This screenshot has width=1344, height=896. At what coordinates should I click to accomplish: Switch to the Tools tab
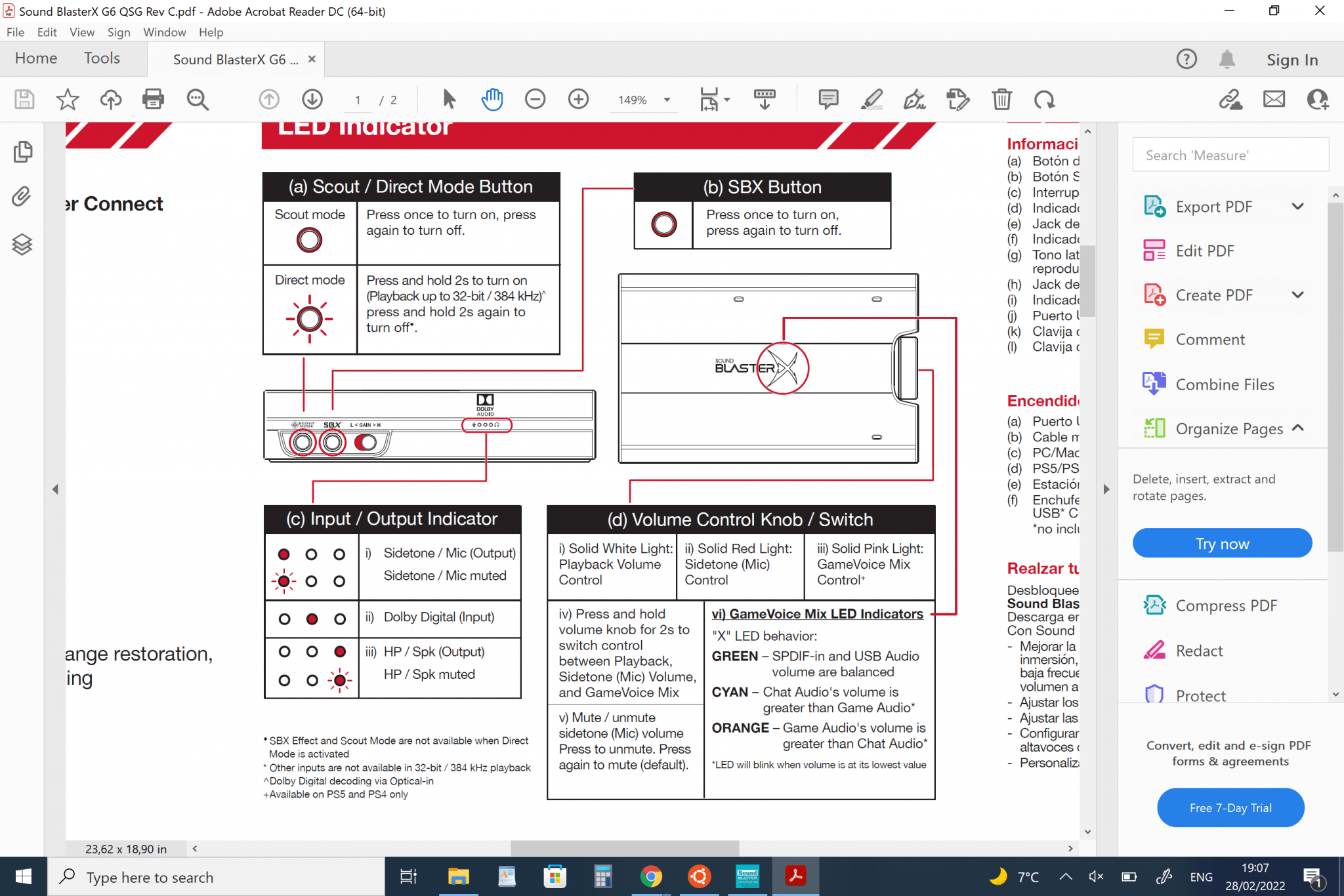click(x=102, y=58)
